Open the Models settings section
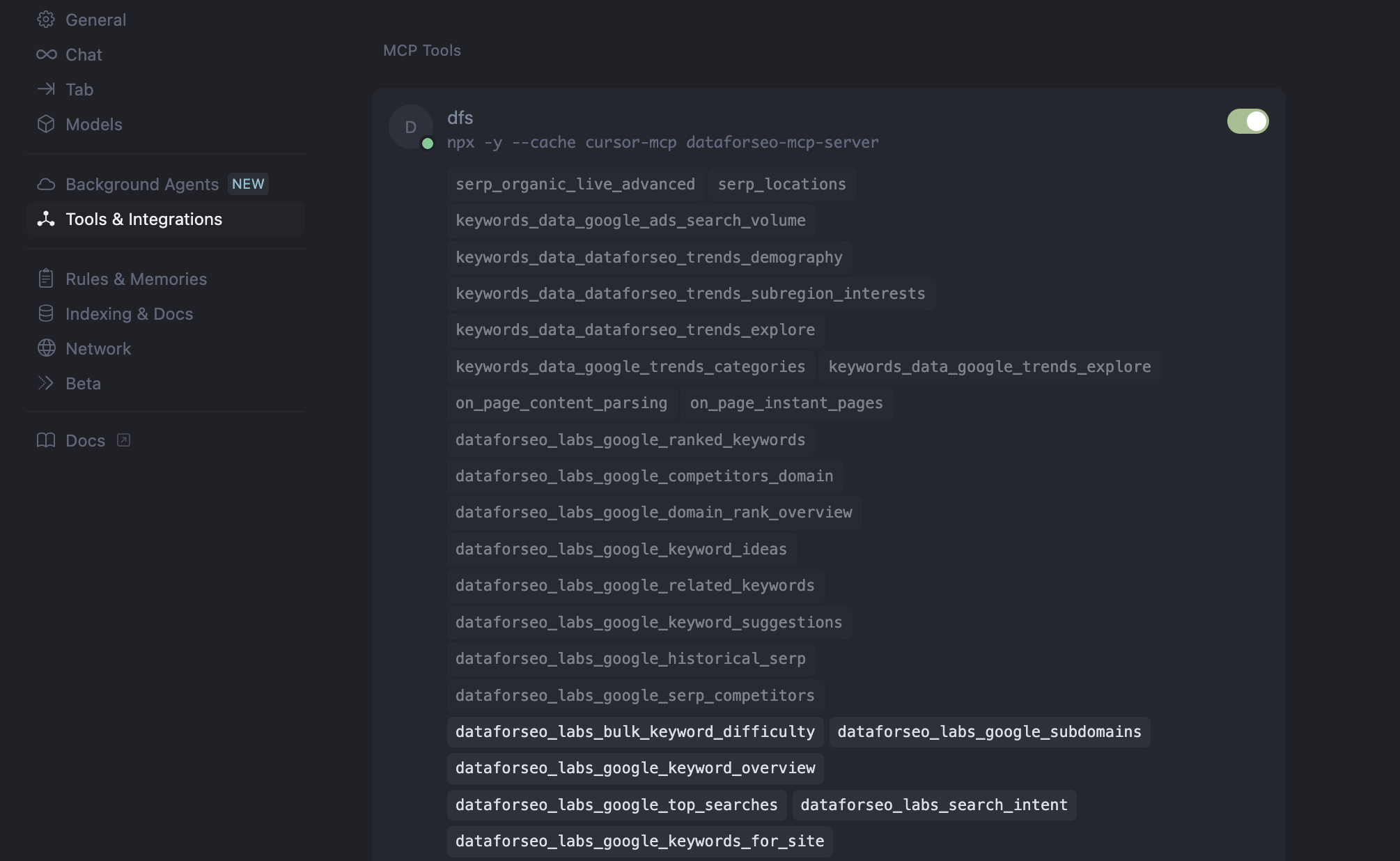1400x861 pixels. click(166, 124)
